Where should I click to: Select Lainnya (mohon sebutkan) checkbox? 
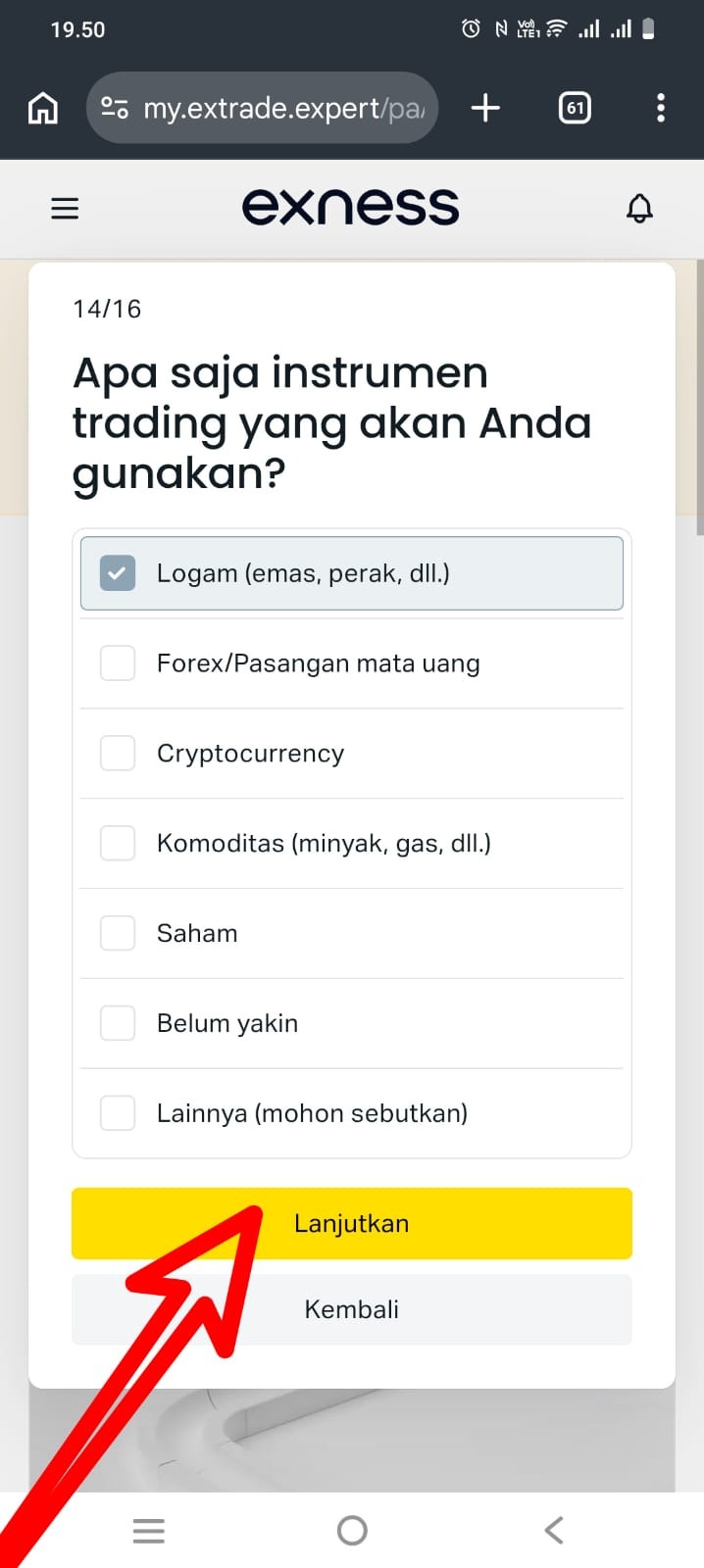pos(118,1113)
